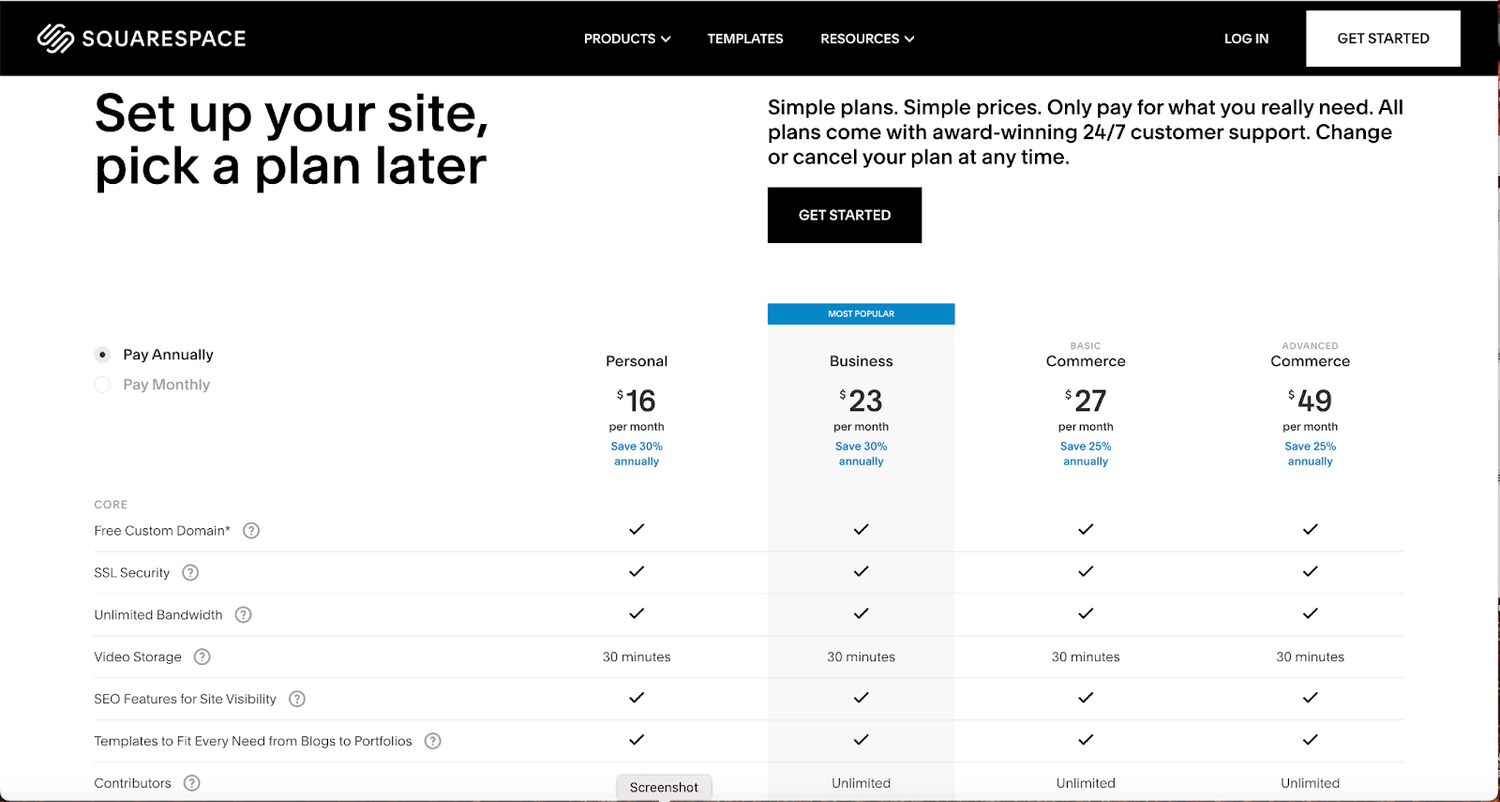Open Save 25% annually under Advanced Commerce
The width and height of the screenshot is (1500, 802).
[x=1310, y=453]
